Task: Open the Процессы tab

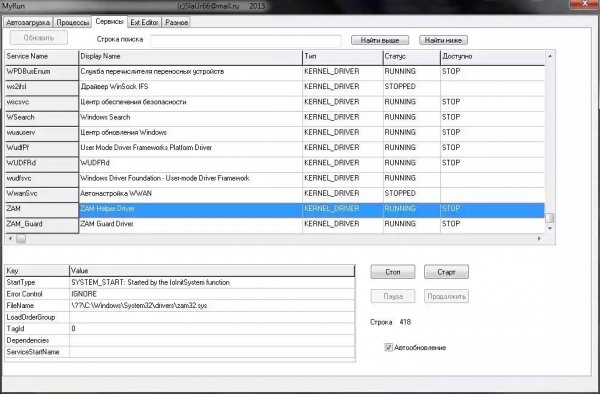Action: pos(72,22)
